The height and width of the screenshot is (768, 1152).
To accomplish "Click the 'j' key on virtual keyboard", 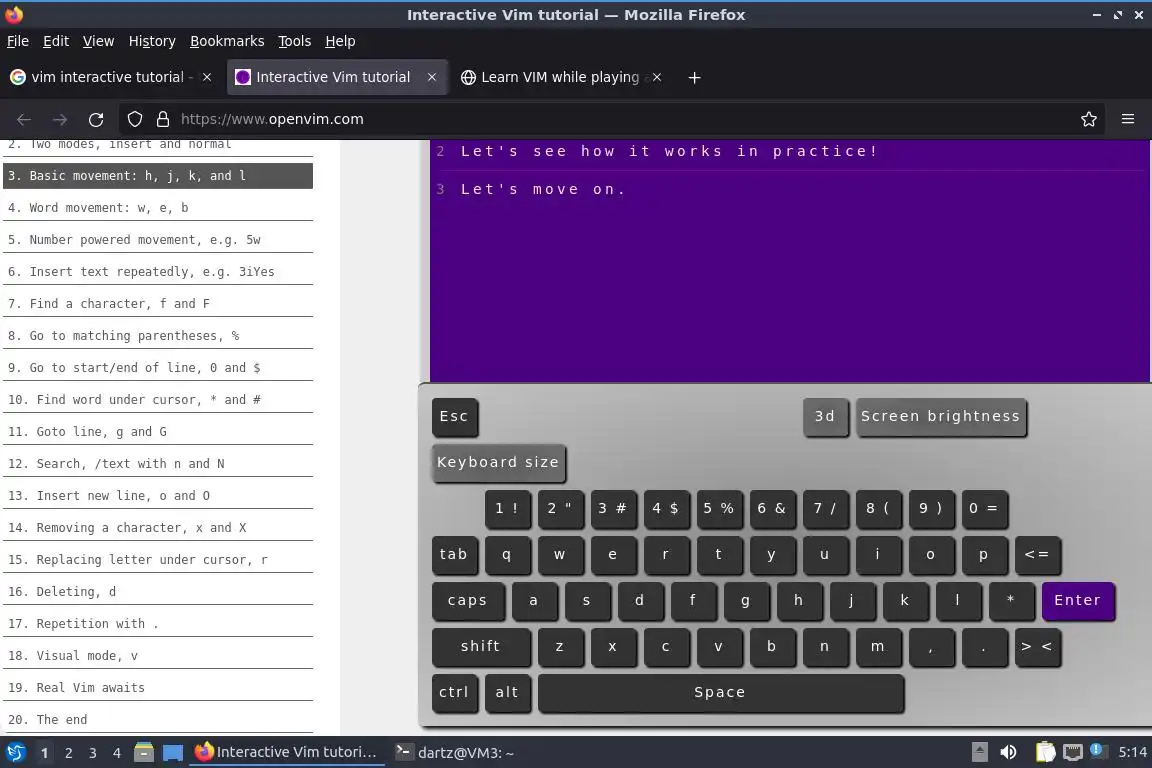I will tap(852, 600).
